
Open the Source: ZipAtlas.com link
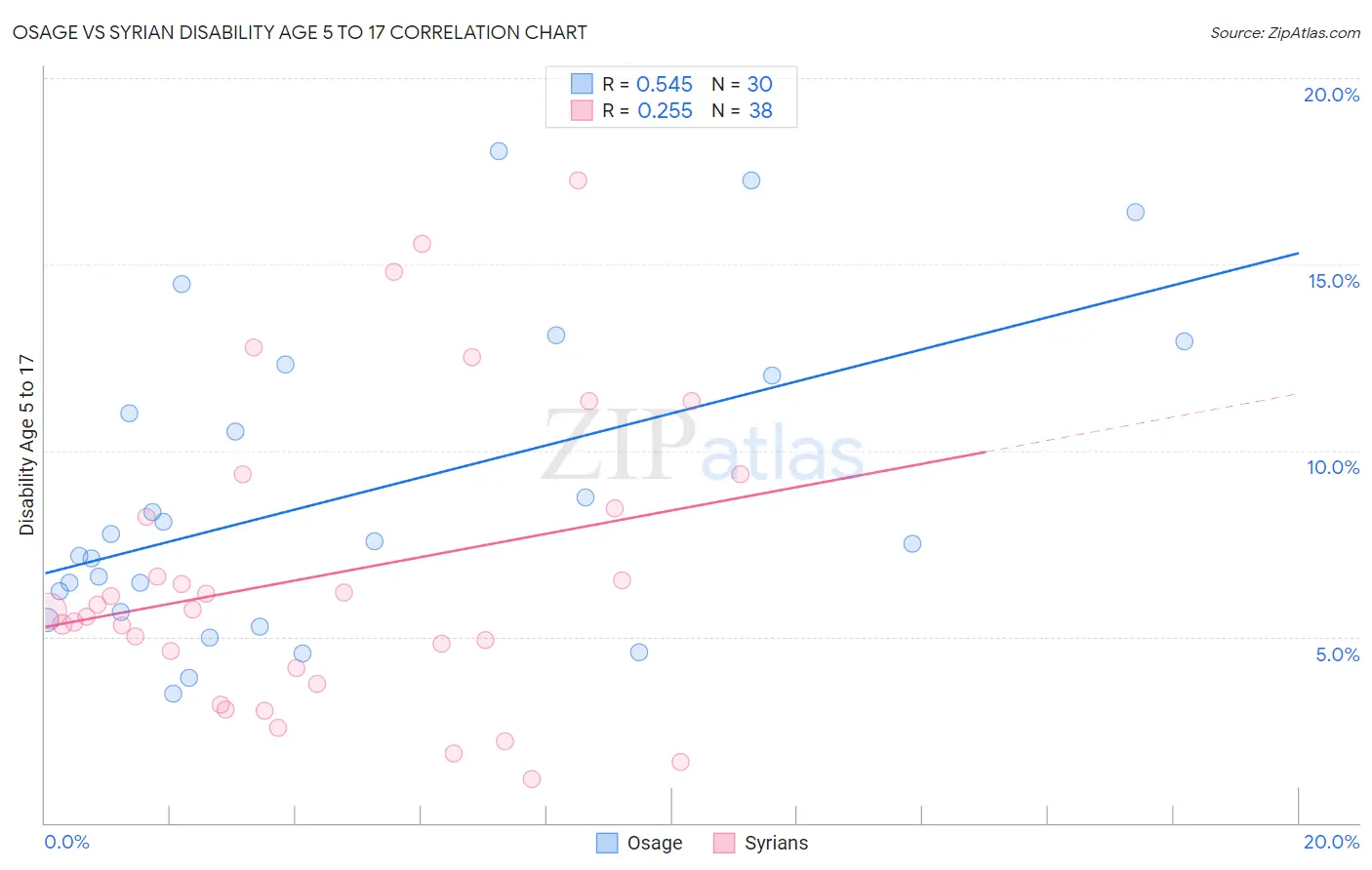(1285, 32)
